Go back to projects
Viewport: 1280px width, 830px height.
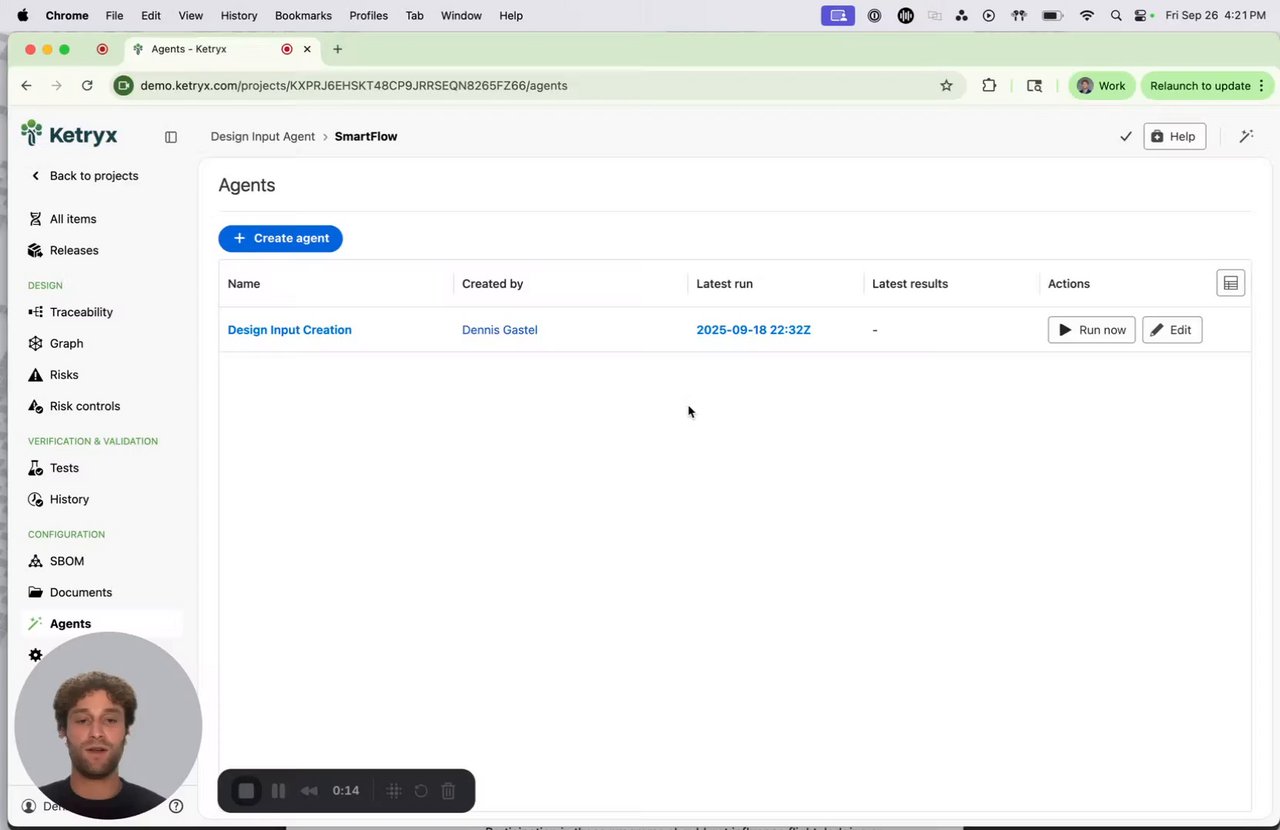(84, 176)
